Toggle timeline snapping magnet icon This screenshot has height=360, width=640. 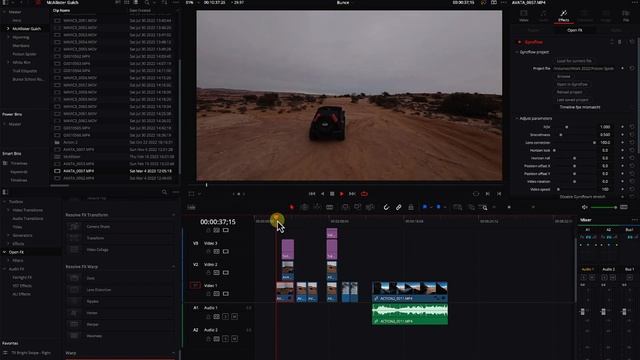click(x=386, y=207)
